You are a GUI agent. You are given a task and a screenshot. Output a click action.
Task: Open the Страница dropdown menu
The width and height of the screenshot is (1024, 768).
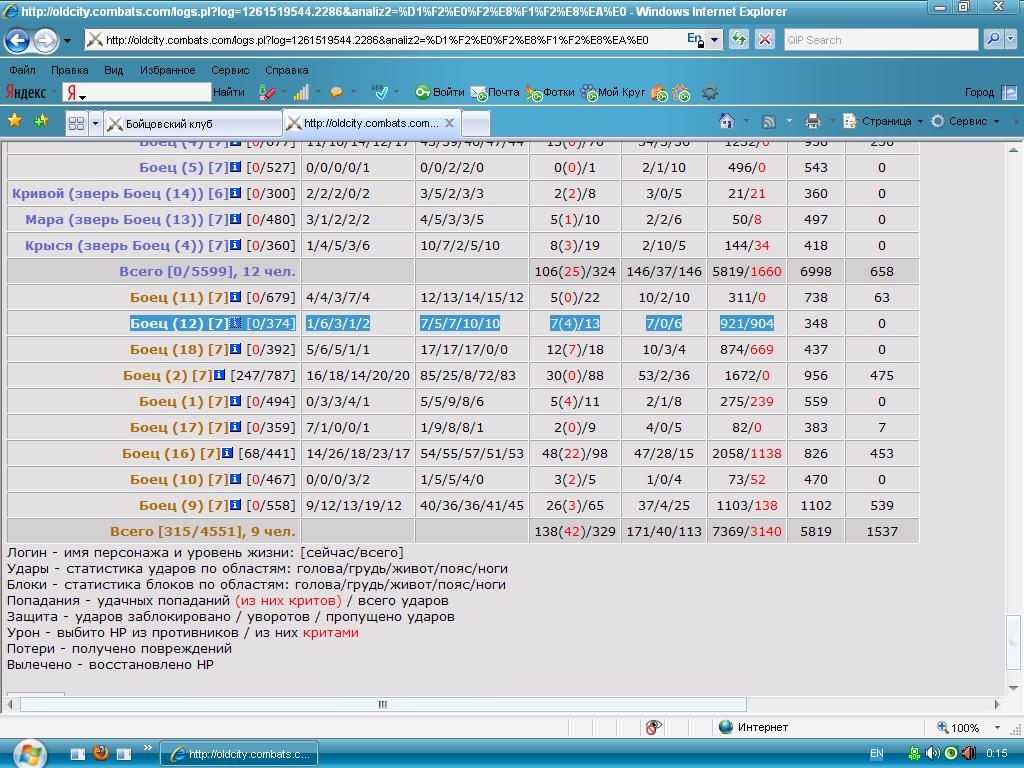883,121
